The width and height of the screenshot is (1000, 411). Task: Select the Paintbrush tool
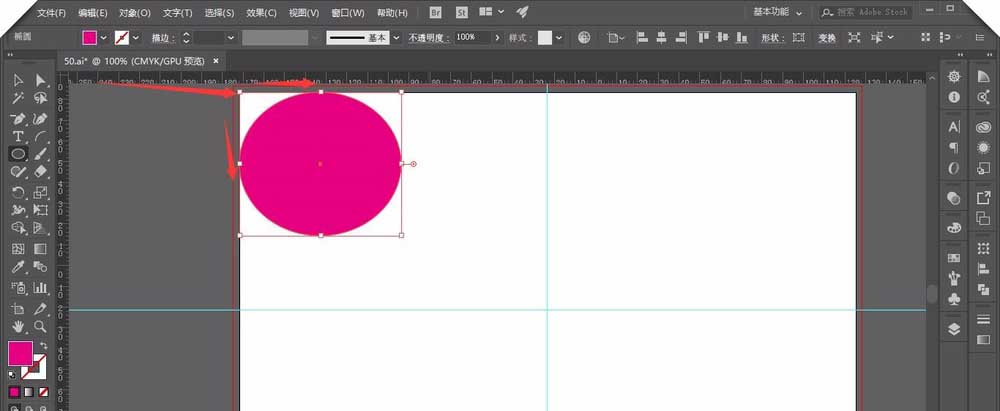[41, 154]
